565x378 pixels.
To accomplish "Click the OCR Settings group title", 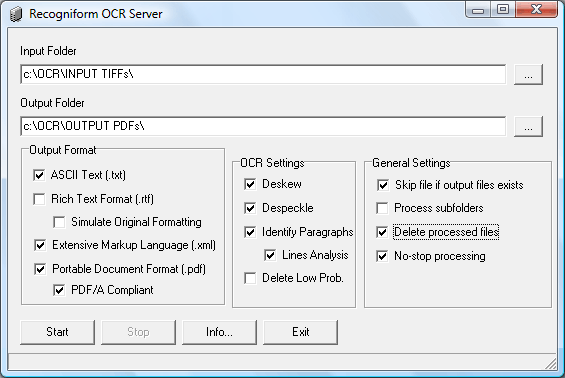I will point(272,163).
